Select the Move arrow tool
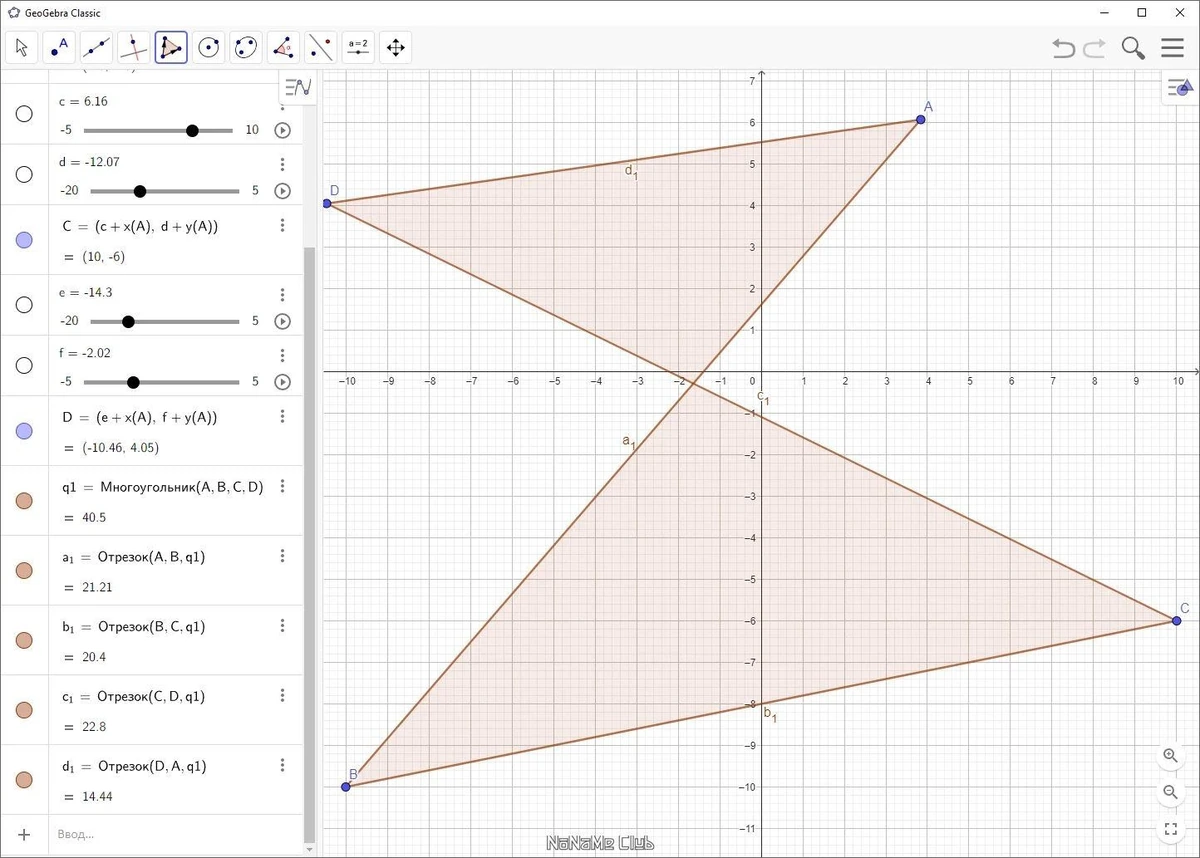This screenshot has height=858, width=1200. coord(22,47)
